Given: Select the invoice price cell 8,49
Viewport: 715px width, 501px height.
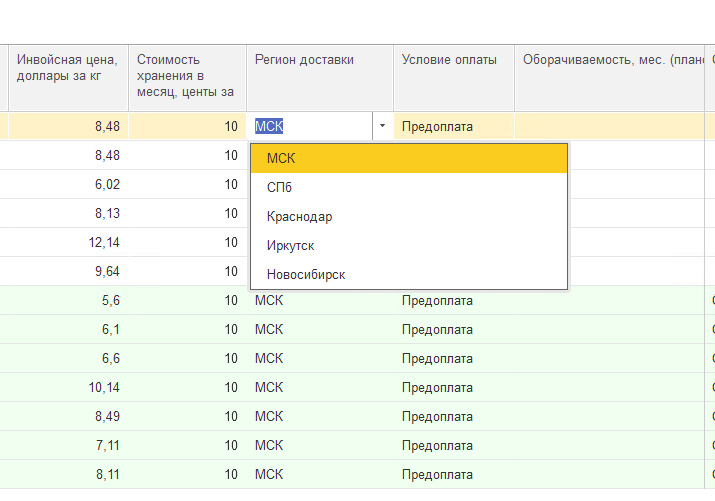Looking at the screenshot, I should (x=68, y=416).
